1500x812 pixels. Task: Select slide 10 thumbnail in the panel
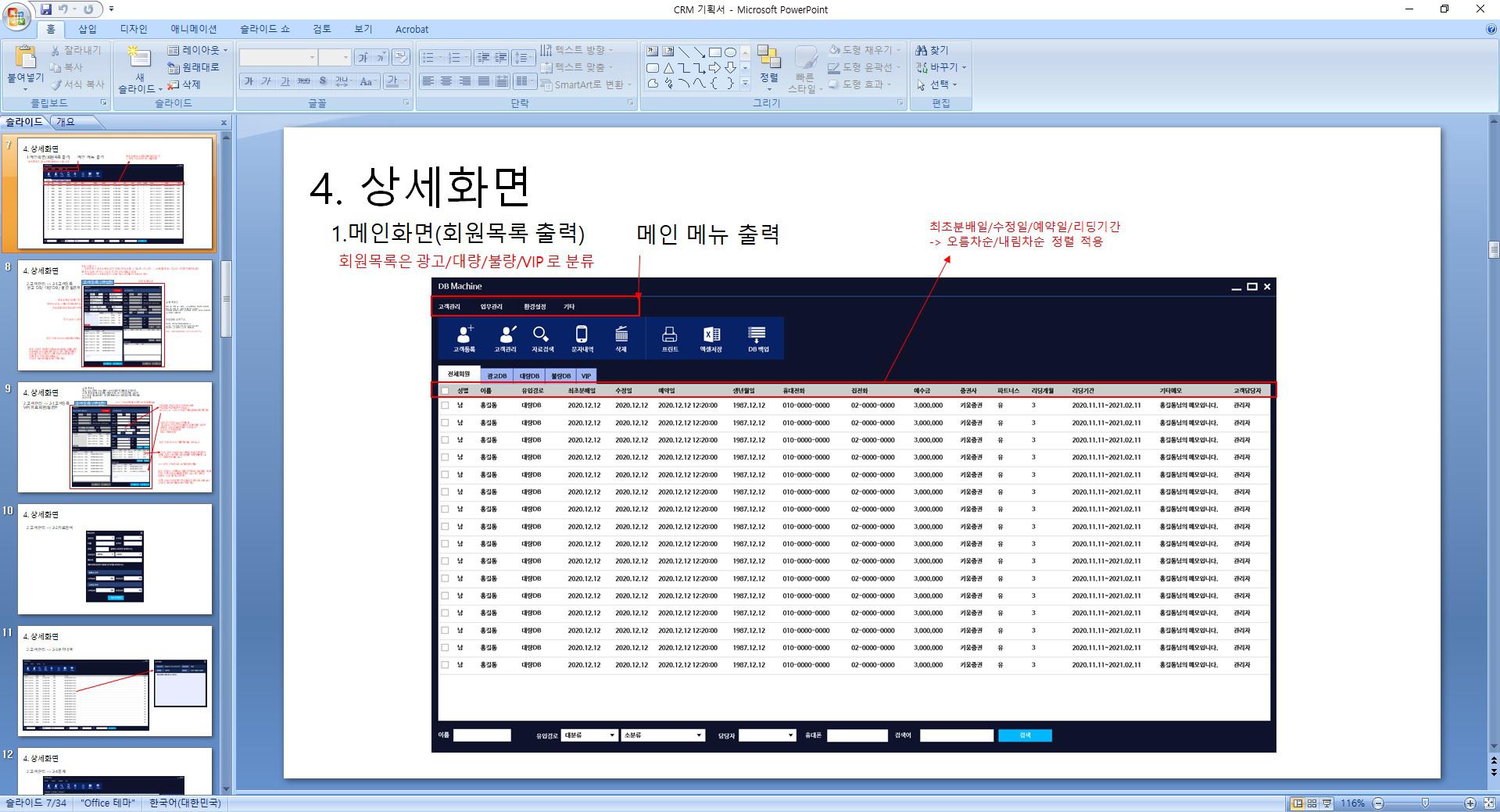tap(115, 559)
